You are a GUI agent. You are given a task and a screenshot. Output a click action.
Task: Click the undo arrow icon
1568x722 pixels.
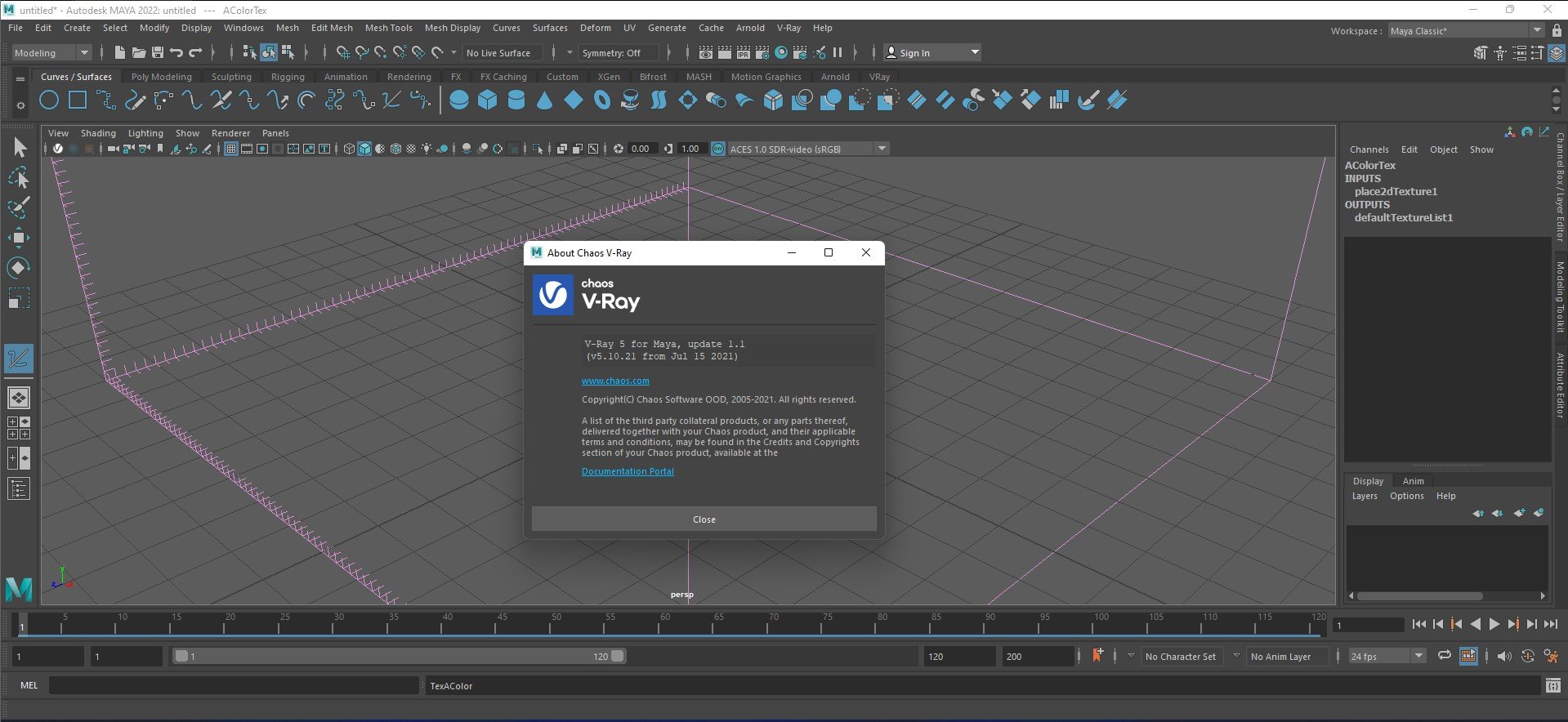176,52
